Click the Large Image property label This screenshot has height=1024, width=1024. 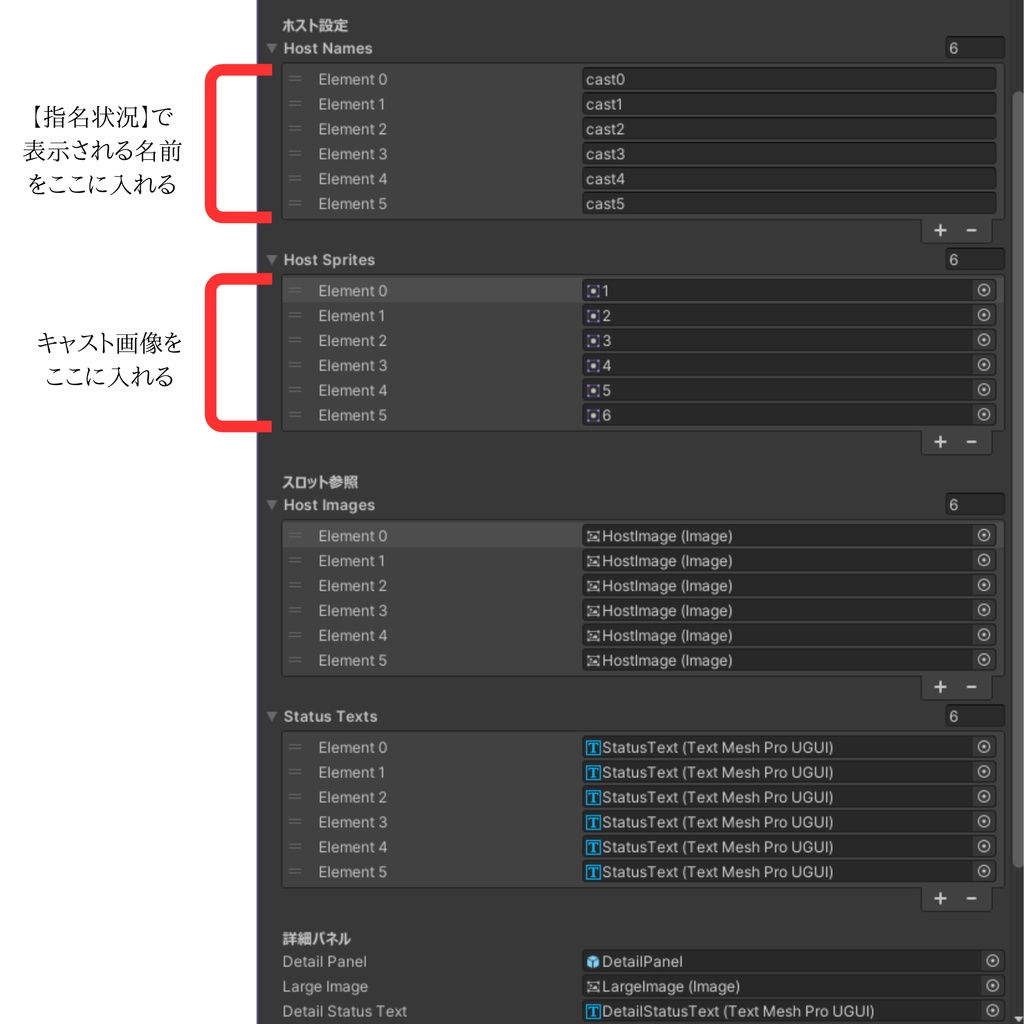(325, 986)
